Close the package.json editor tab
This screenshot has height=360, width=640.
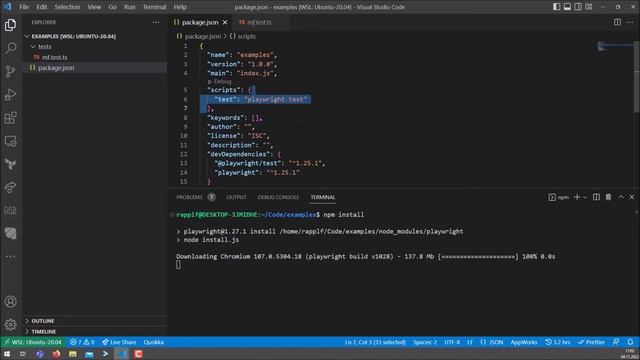225,22
